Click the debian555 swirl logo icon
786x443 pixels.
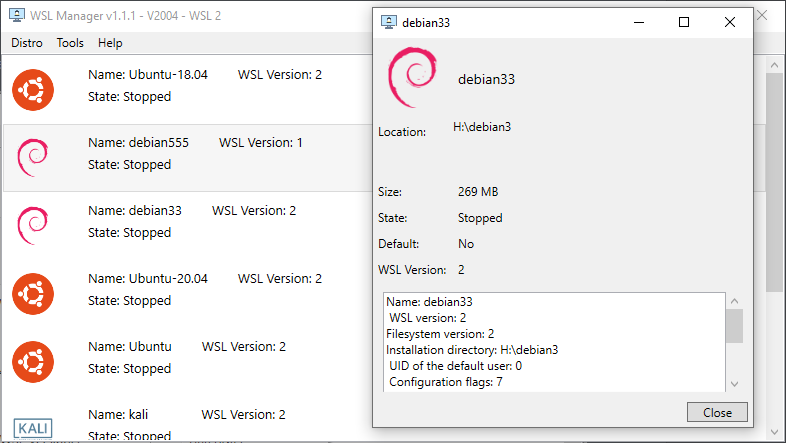tap(33, 158)
